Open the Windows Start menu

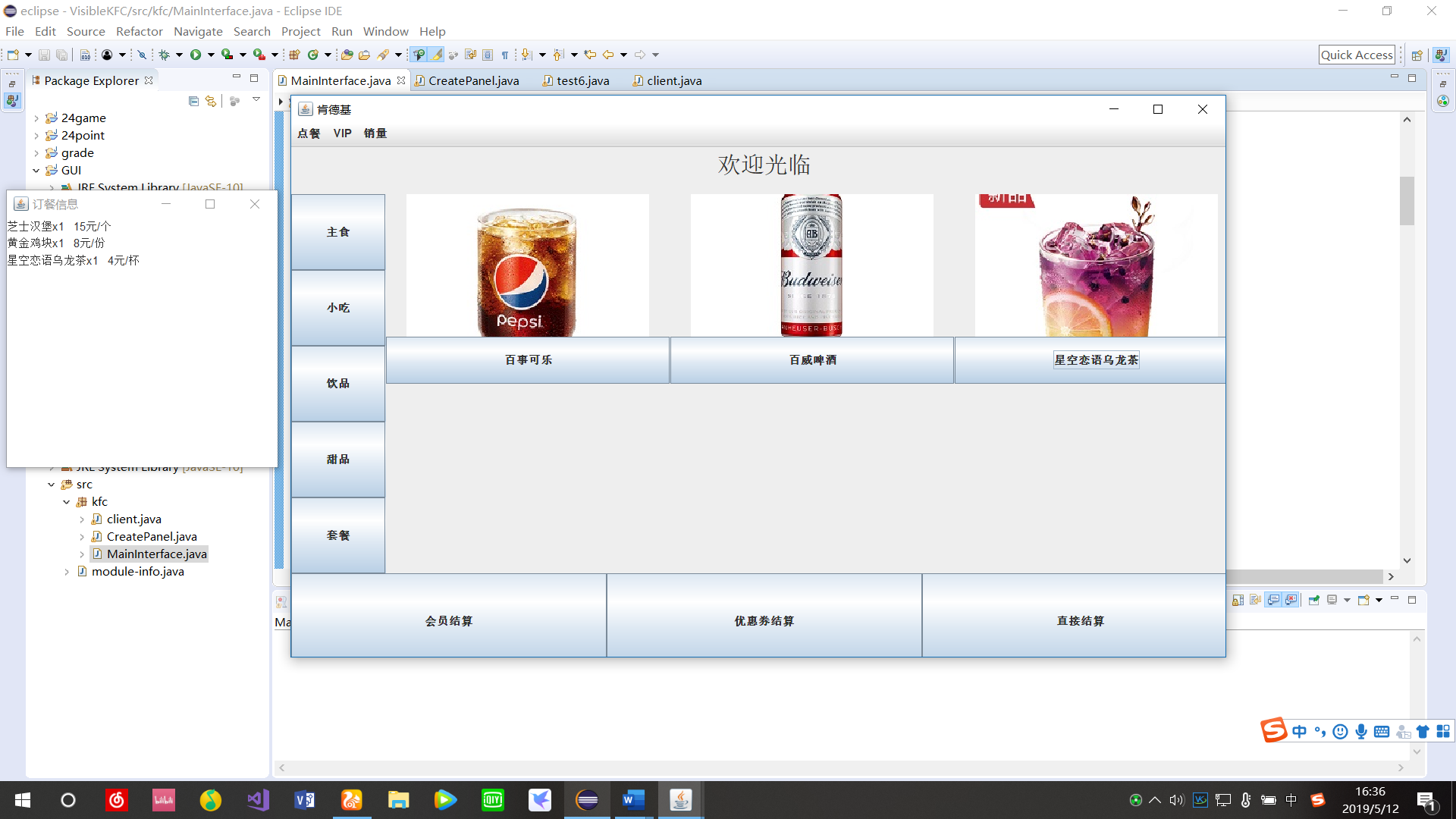point(23,799)
